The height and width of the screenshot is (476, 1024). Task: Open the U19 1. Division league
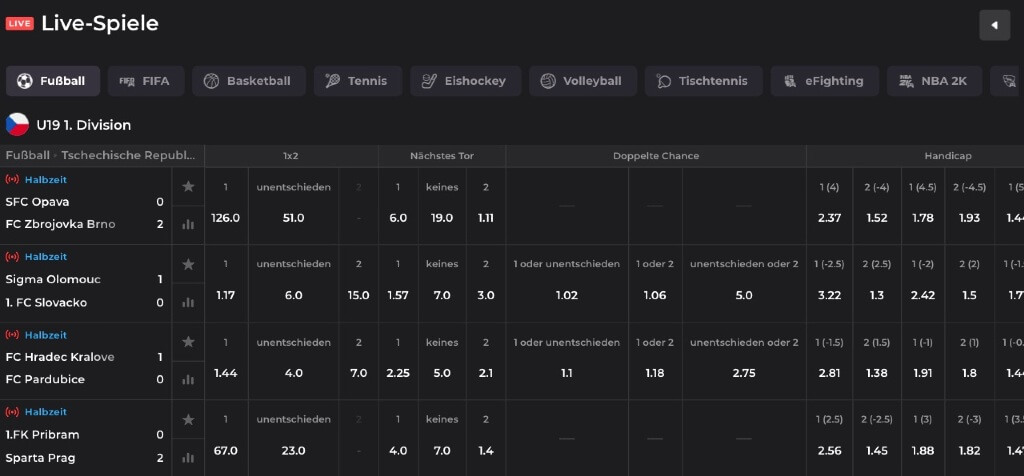coord(84,125)
